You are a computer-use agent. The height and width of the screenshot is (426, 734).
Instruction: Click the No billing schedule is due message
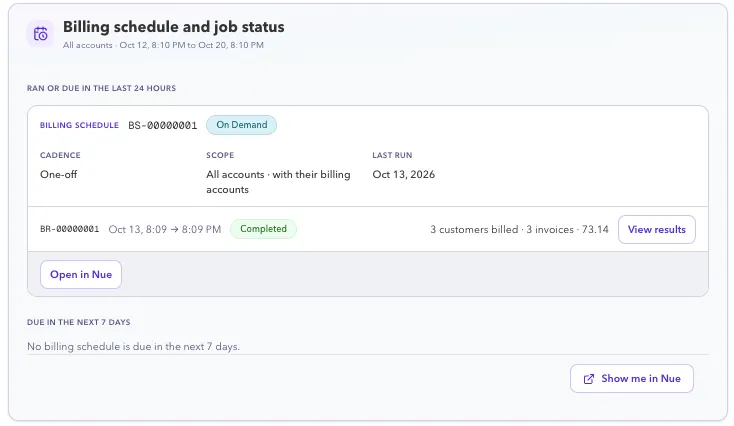point(133,346)
